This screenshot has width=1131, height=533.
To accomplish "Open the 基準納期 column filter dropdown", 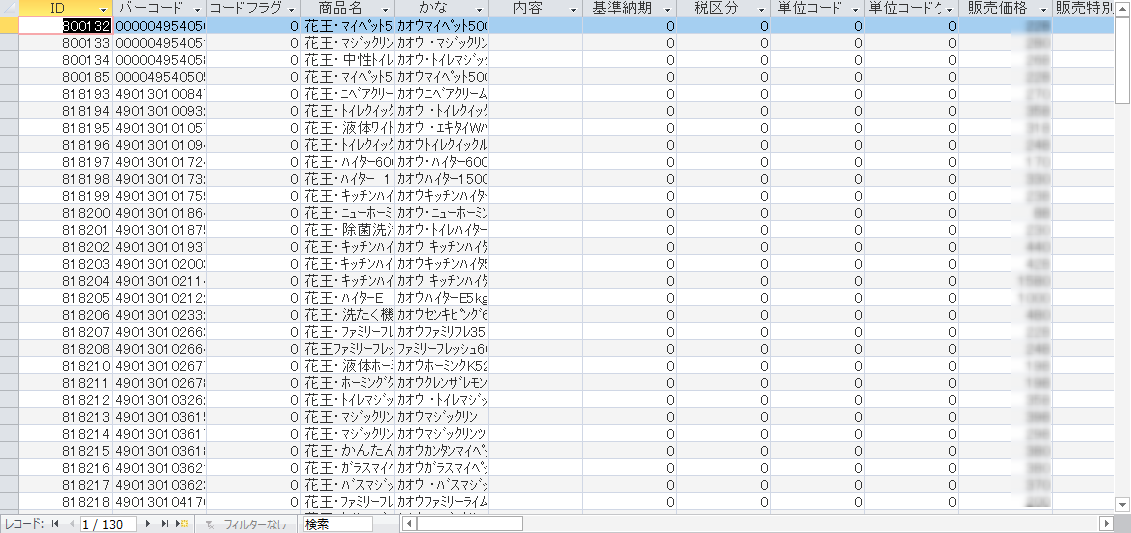I will (x=668, y=9).
